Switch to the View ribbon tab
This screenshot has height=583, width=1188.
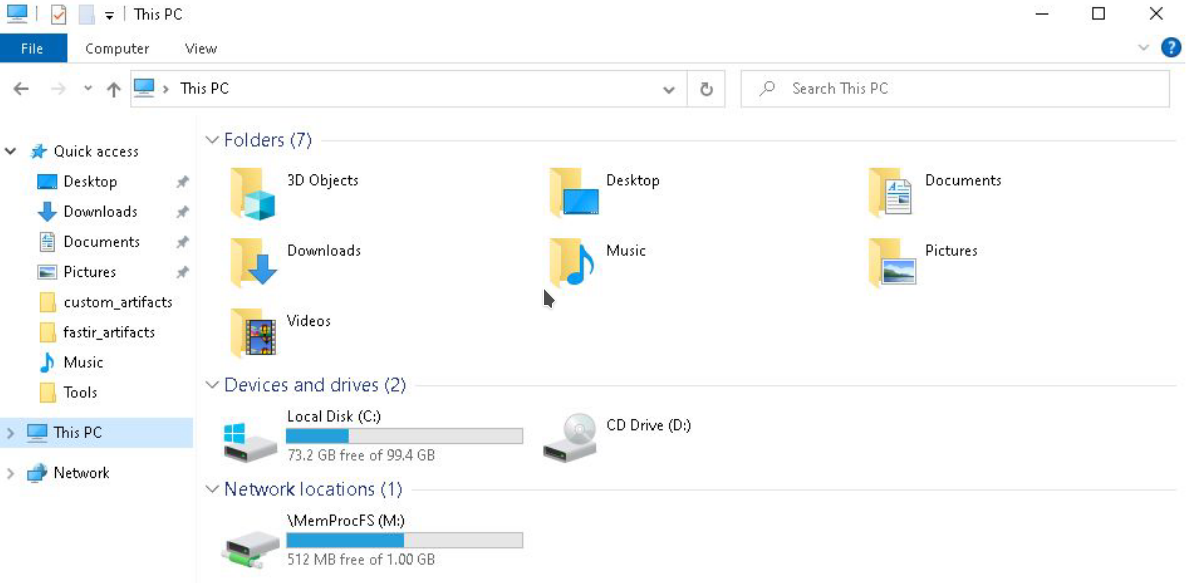(x=201, y=48)
